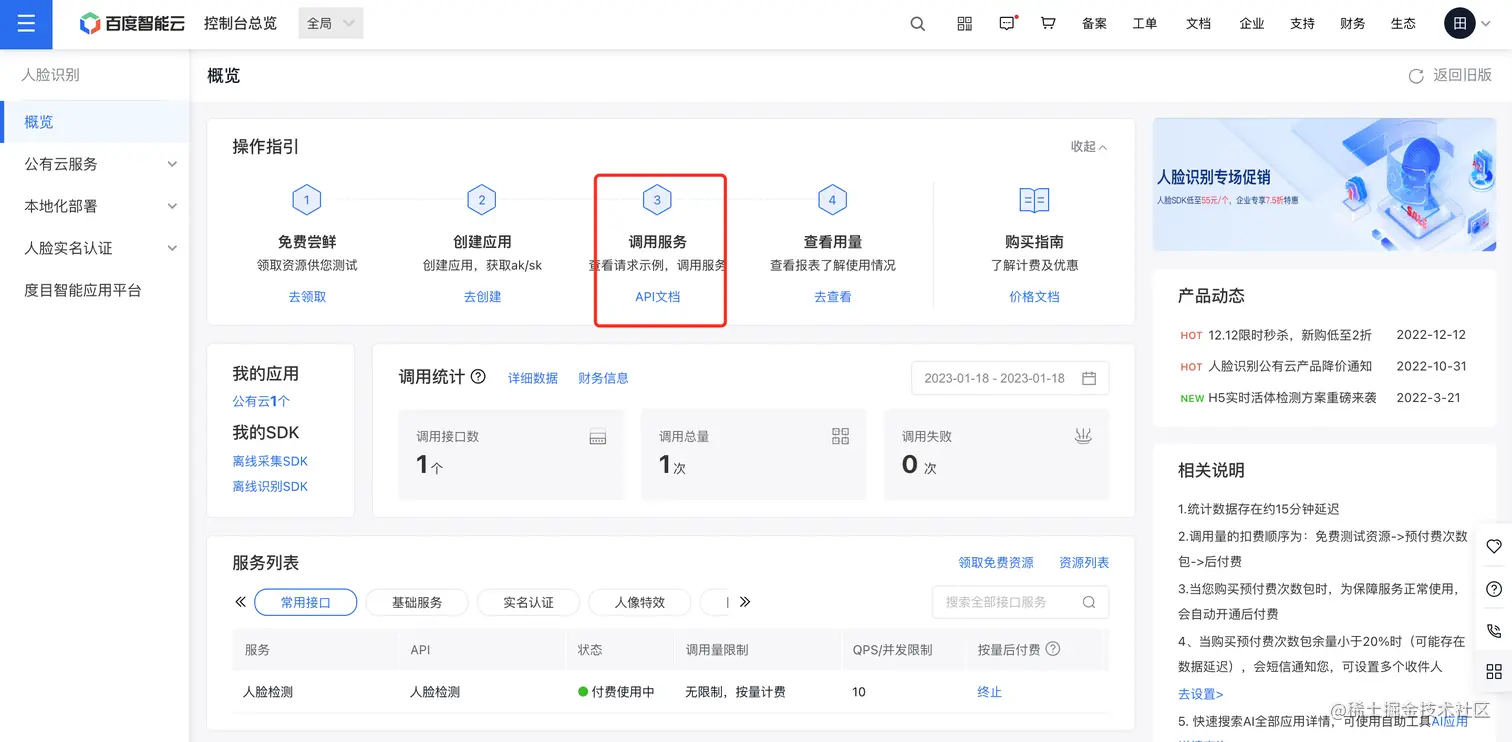The image size is (1512, 742).
Task: Click the 去创建 link
Action: pyautogui.click(x=482, y=297)
